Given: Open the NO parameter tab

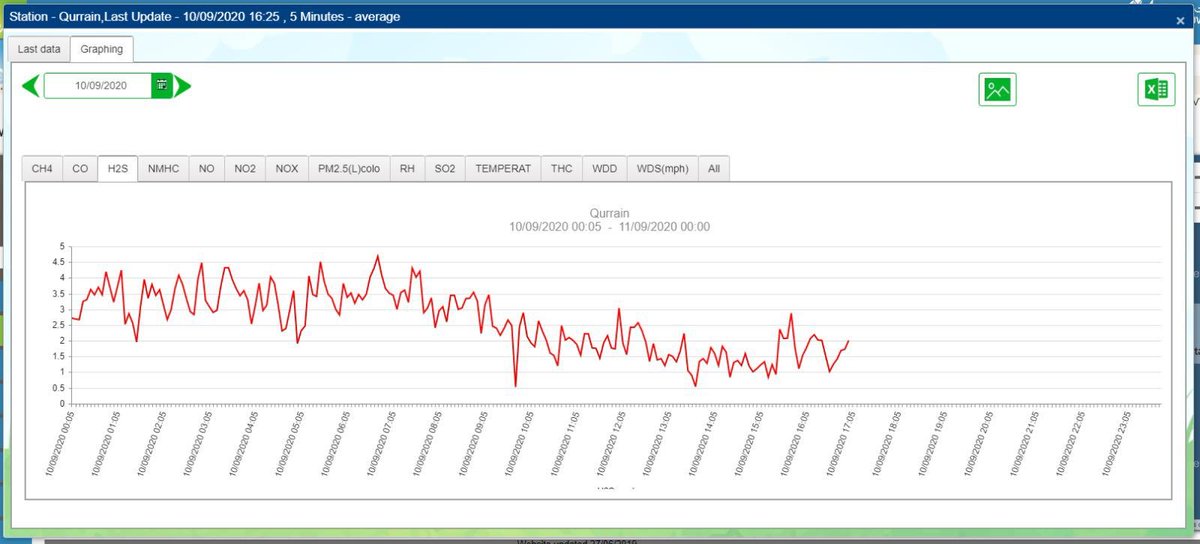Looking at the screenshot, I should point(206,169).
